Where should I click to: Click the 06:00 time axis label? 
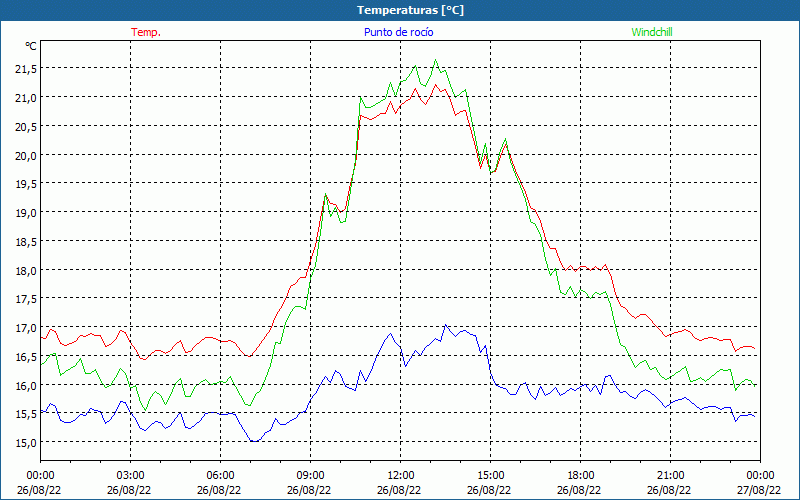pyautogui.click(x=220, y=476)
